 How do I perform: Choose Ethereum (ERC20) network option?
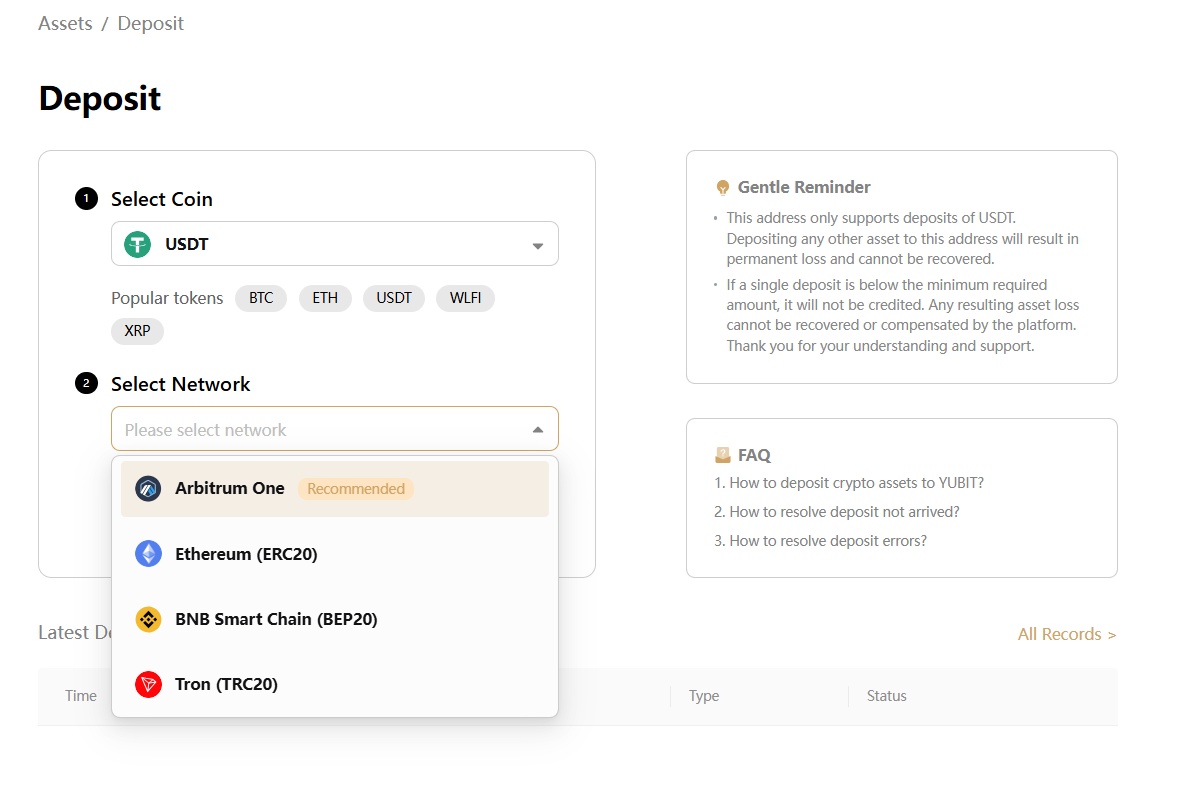pyautogui.click(x=335, y=554)
